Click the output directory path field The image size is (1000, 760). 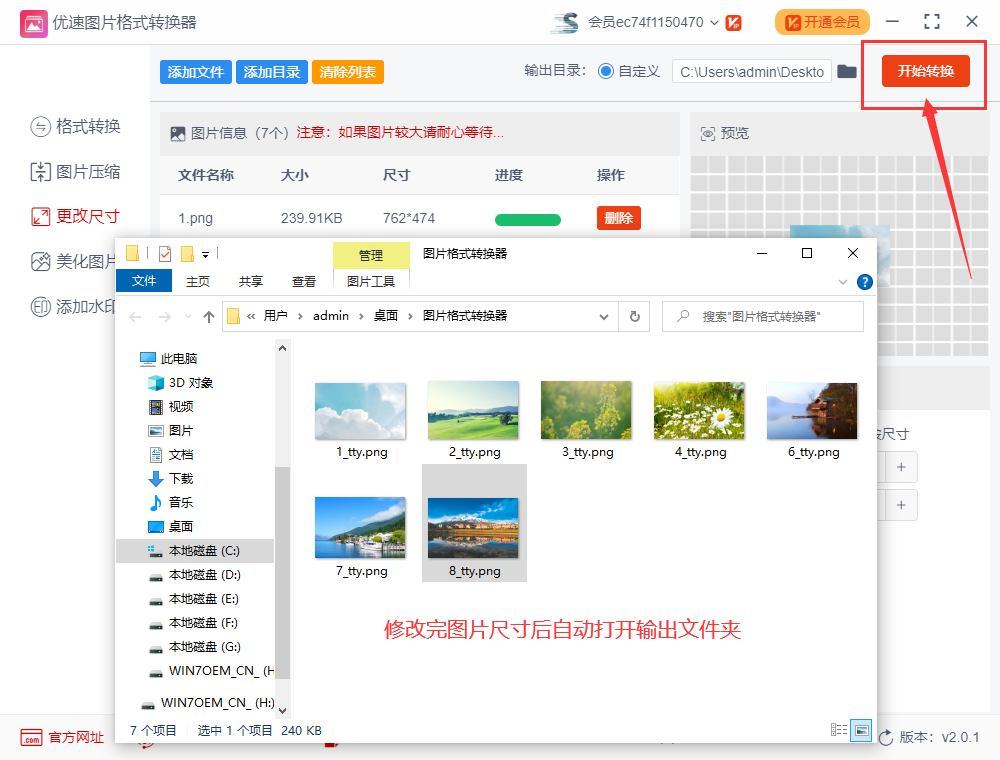[752, 71]
